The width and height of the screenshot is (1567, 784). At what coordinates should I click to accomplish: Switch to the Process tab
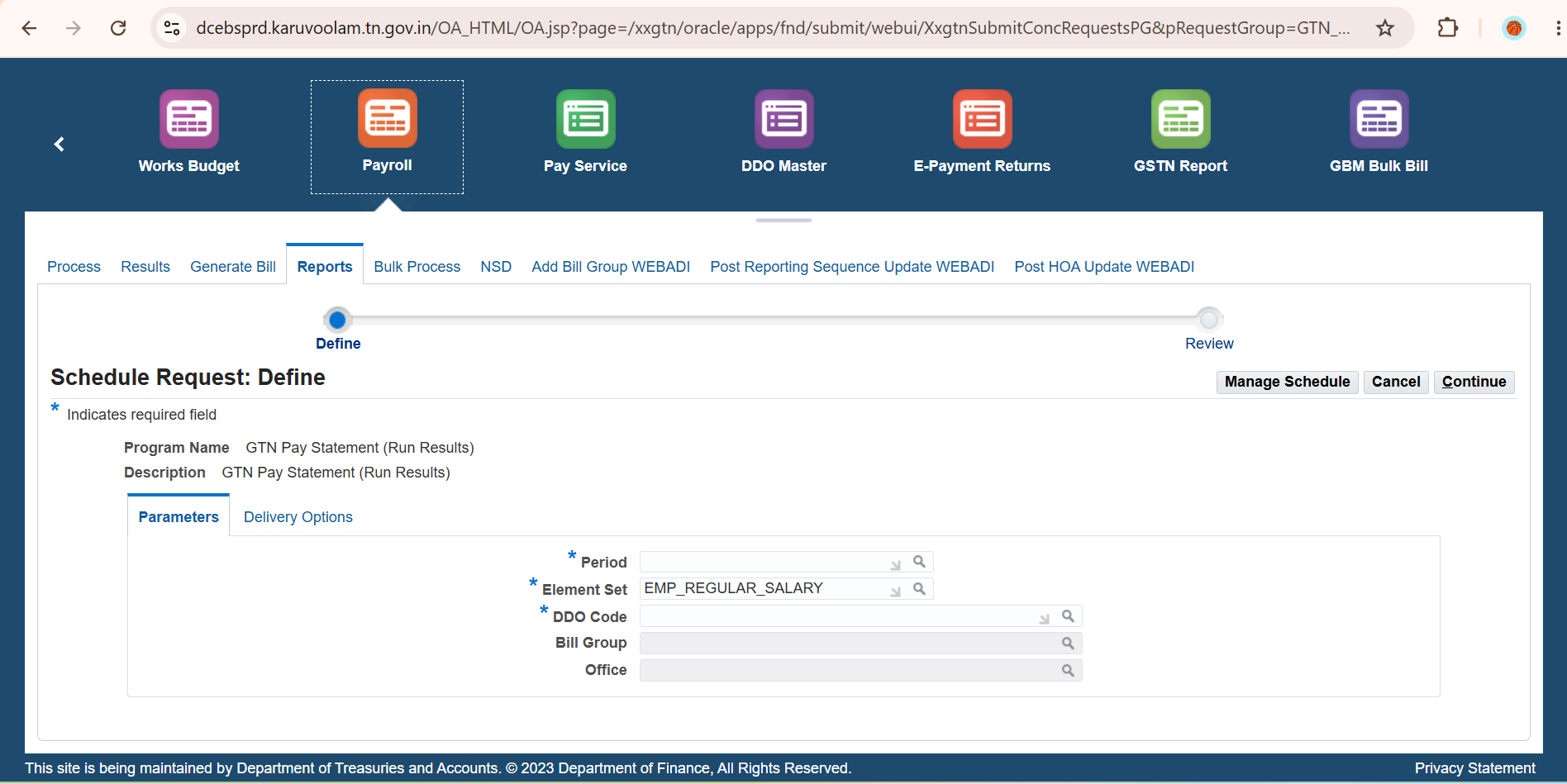[x=74, y=267]
